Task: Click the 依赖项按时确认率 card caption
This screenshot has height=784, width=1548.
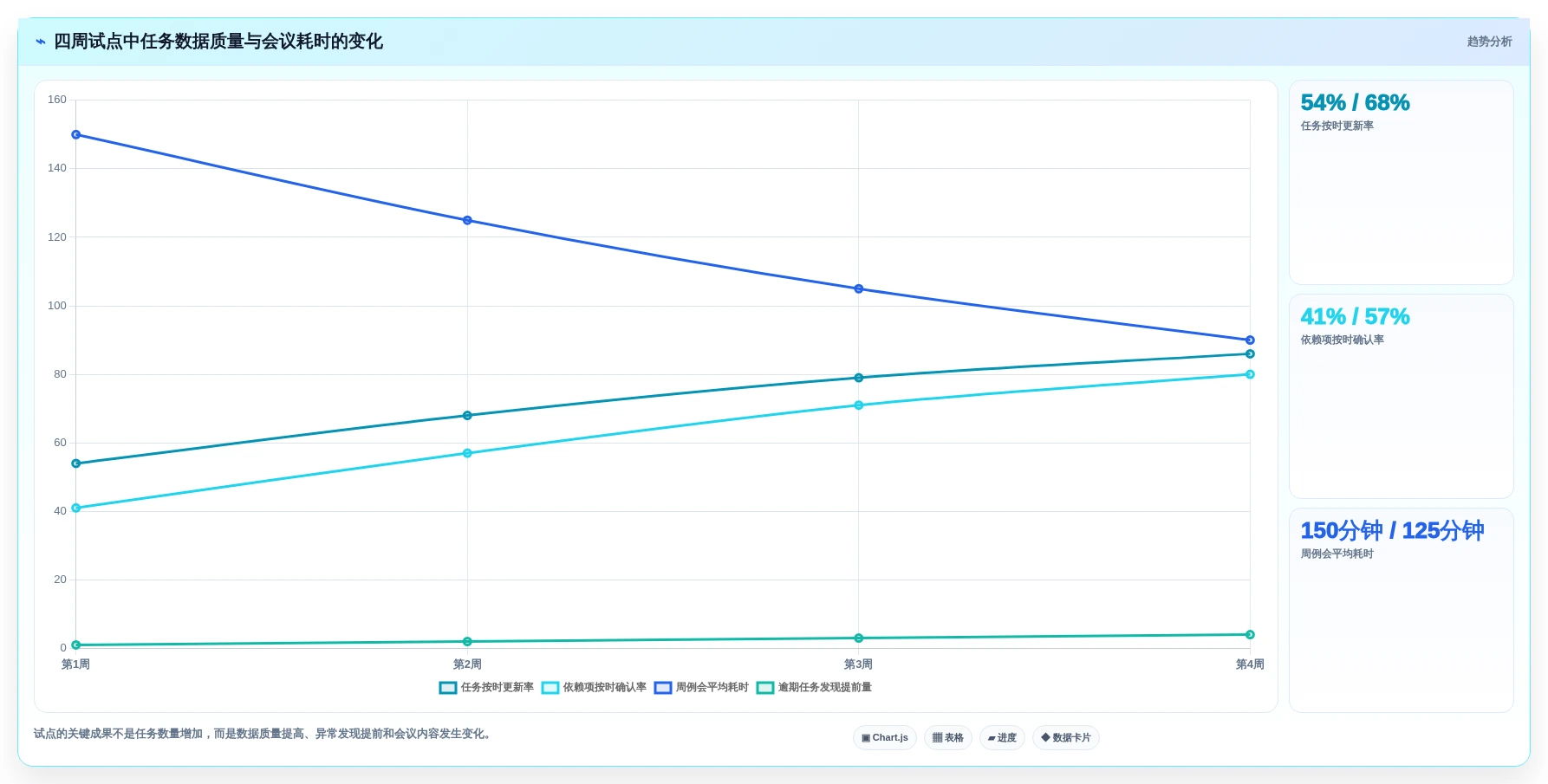Action: pyautogui.click(x=1342, y=340)
